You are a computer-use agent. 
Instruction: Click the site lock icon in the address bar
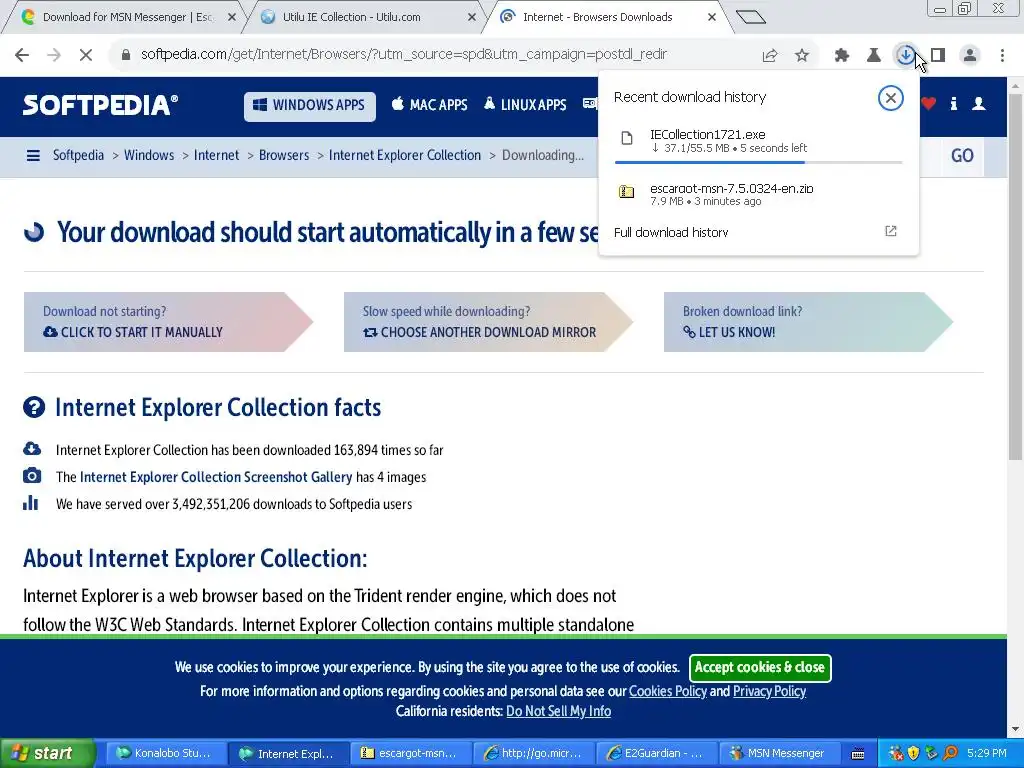click(x=125, y=55)
